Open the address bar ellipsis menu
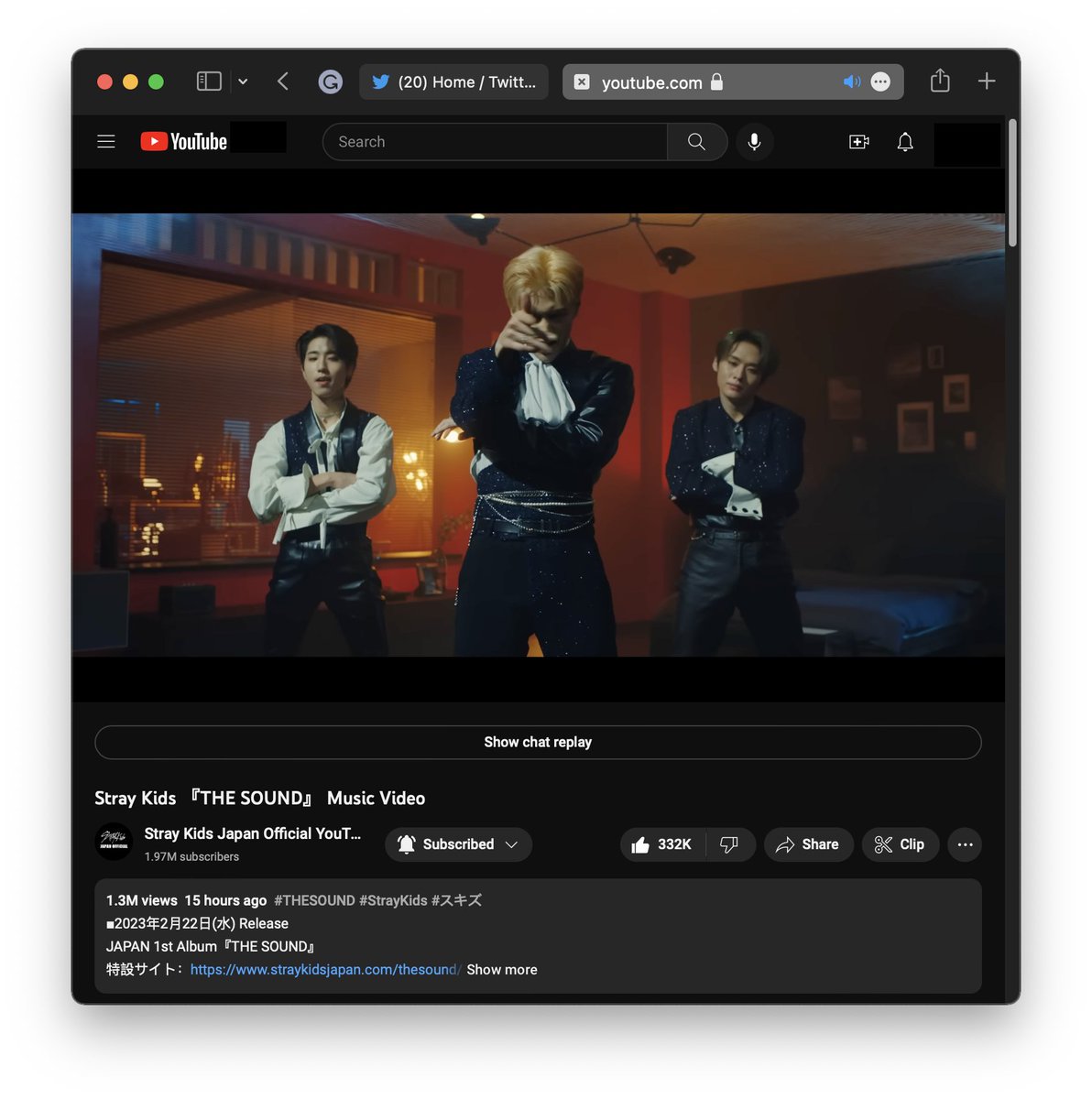The image size is (1092, 1099). pyautogui.click(x=880, y=82)
